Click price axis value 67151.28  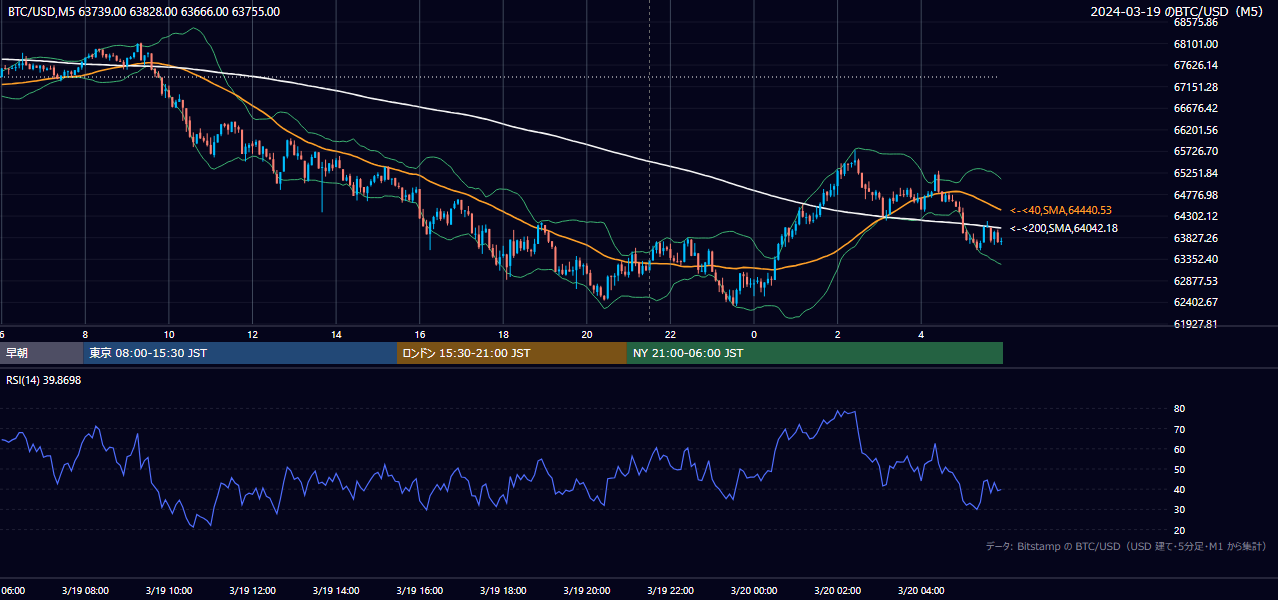click(x=1195, y=87)
